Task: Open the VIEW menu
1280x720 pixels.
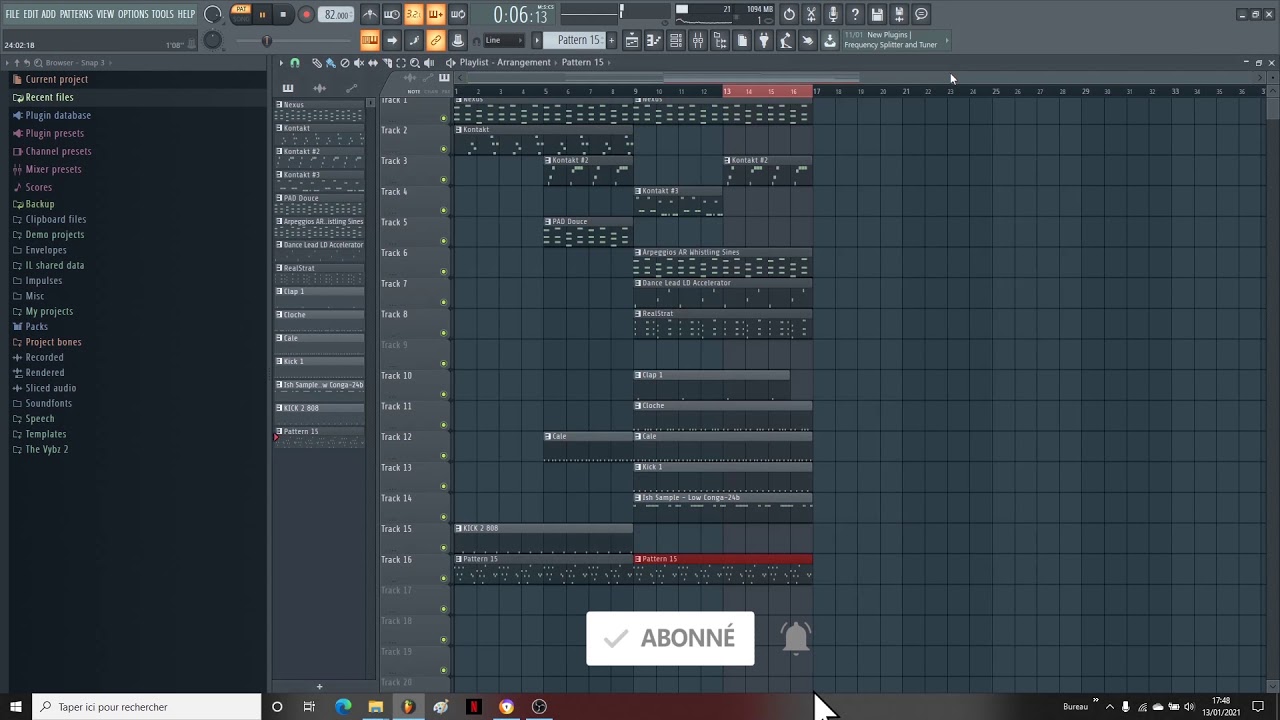Action: click(105, 14)
